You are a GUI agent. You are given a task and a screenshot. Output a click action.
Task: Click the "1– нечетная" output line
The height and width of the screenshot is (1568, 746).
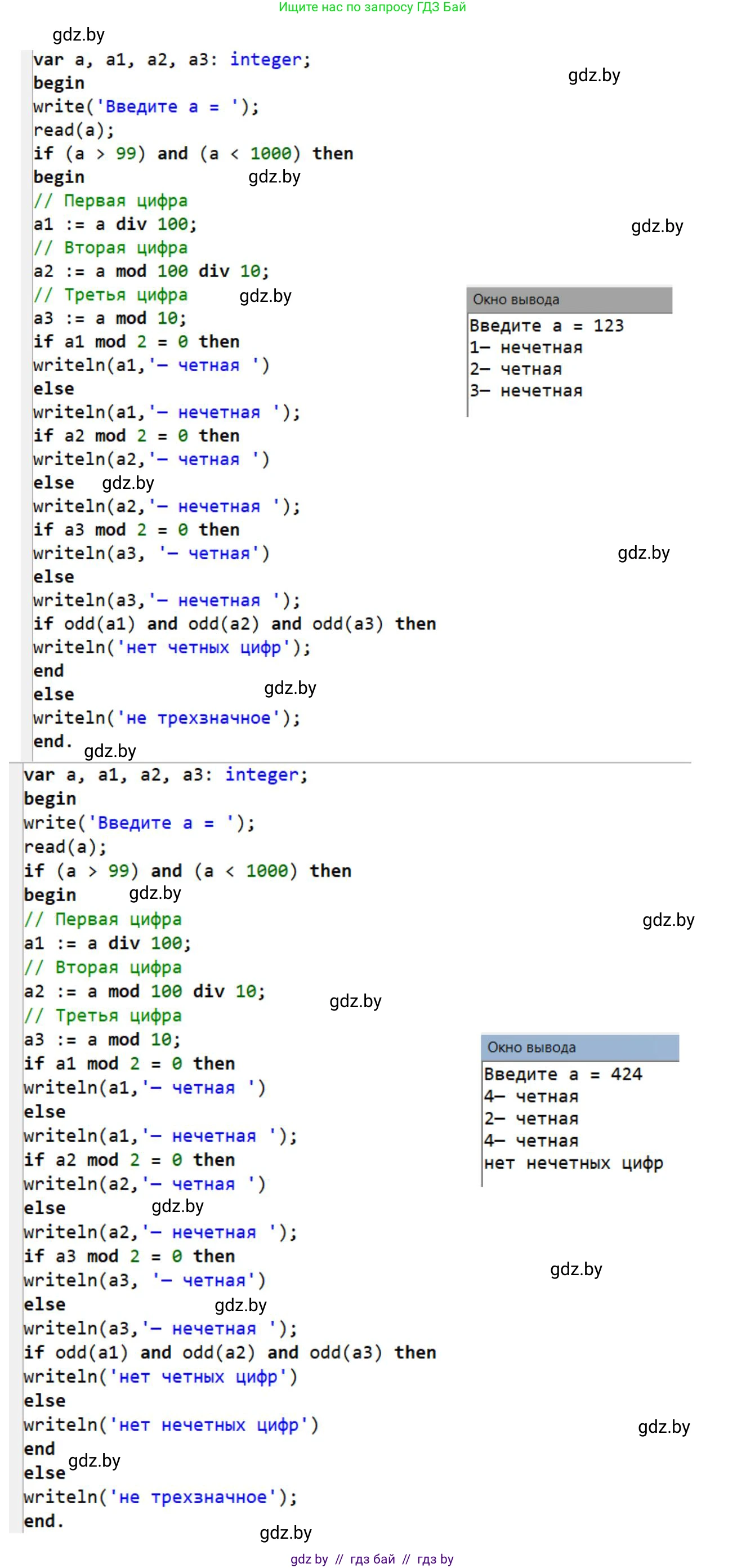click(526, 348)
